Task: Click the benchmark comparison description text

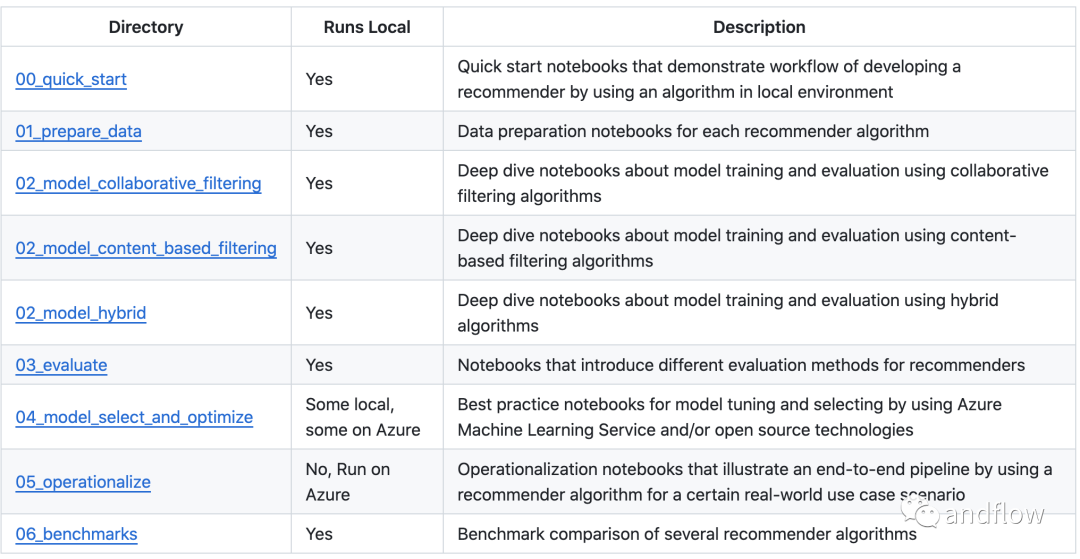Action: coord(686,534)
